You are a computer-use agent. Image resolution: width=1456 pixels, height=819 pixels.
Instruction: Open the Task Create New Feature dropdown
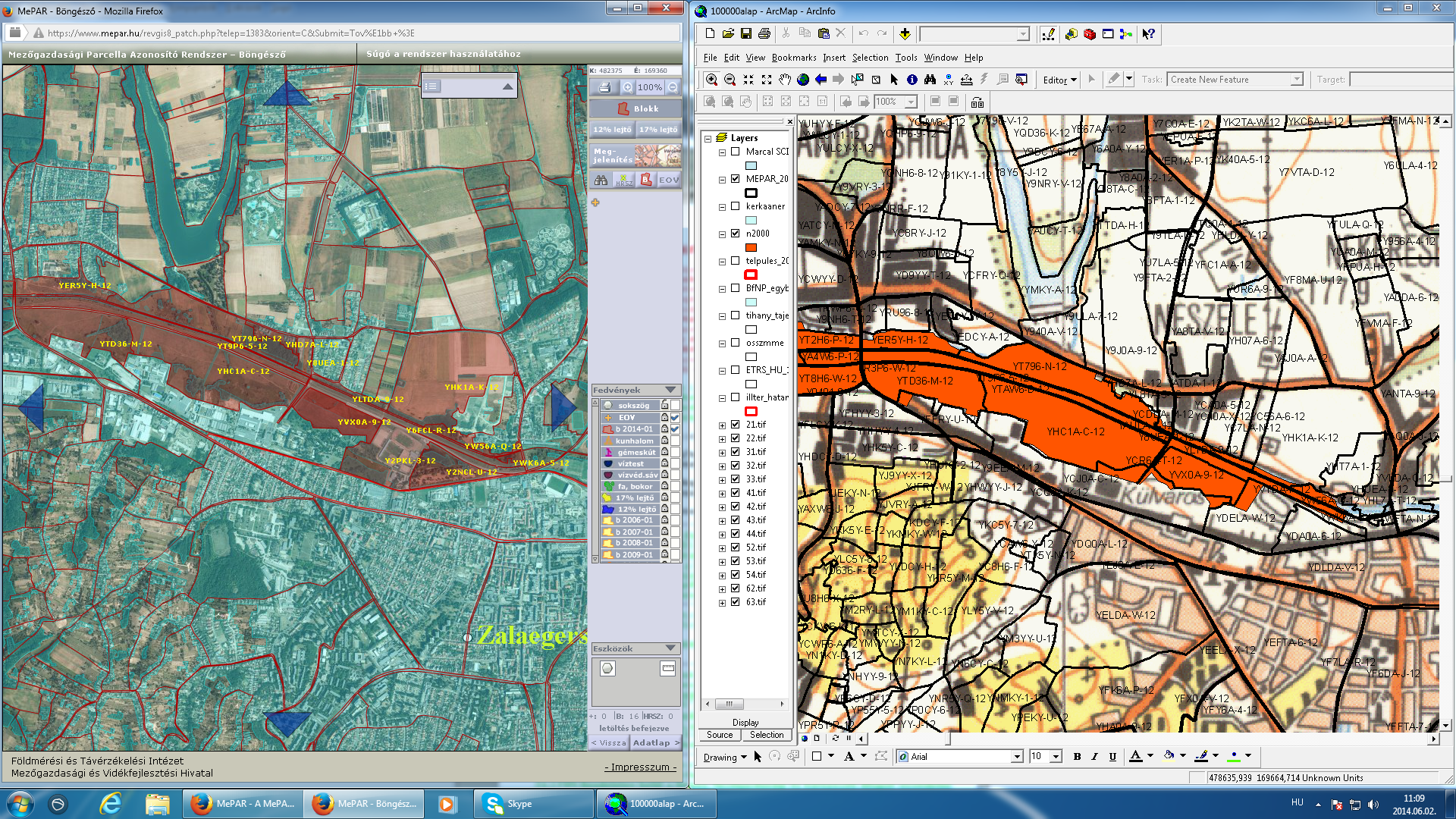1296,80
